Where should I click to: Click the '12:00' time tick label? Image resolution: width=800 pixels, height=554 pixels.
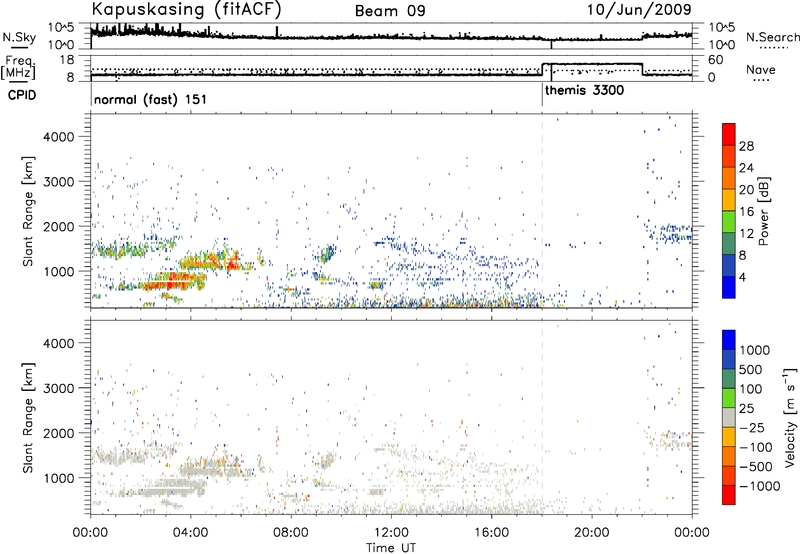coord(391,533)
